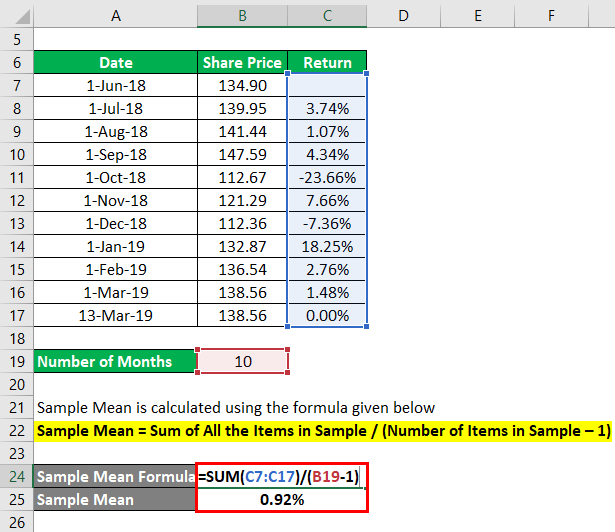615x532 pixels.
Task: Select row 7 header
Action: tap(17, 85)
